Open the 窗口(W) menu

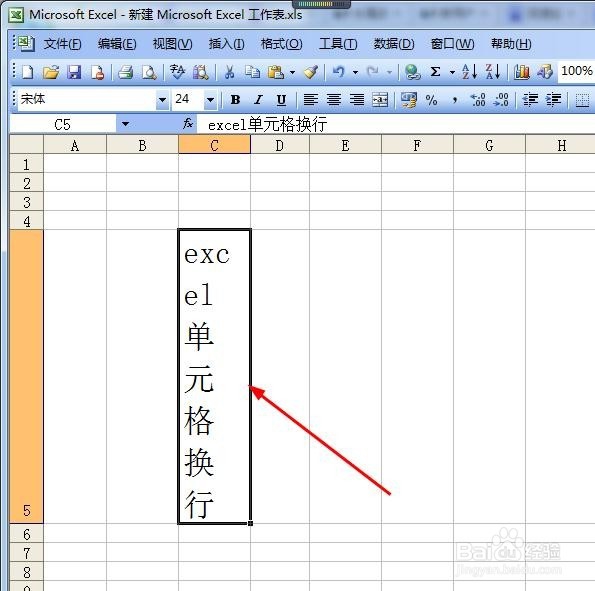(452, 44)
